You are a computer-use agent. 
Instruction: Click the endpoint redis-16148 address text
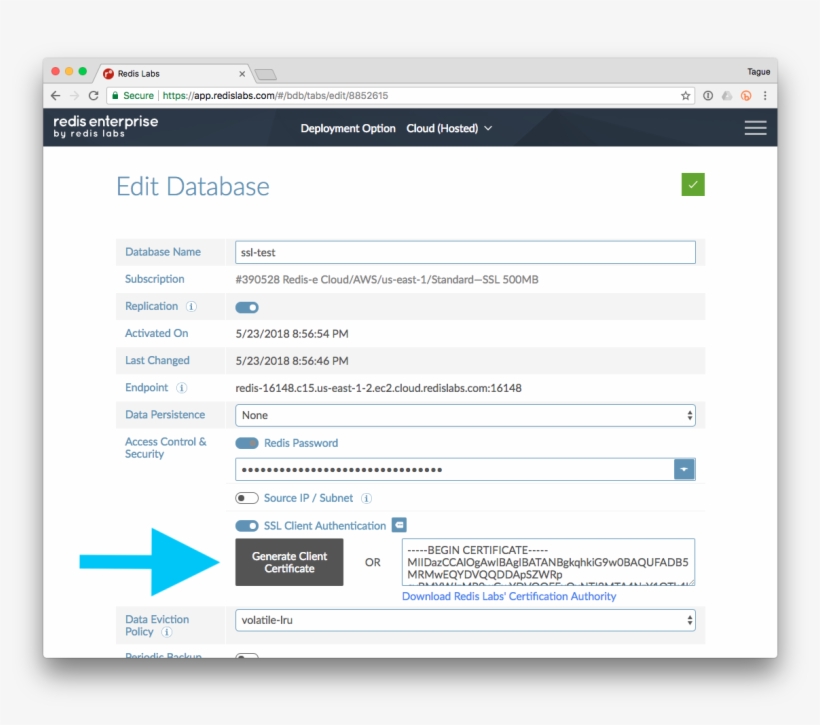click(x=378, y=388)
